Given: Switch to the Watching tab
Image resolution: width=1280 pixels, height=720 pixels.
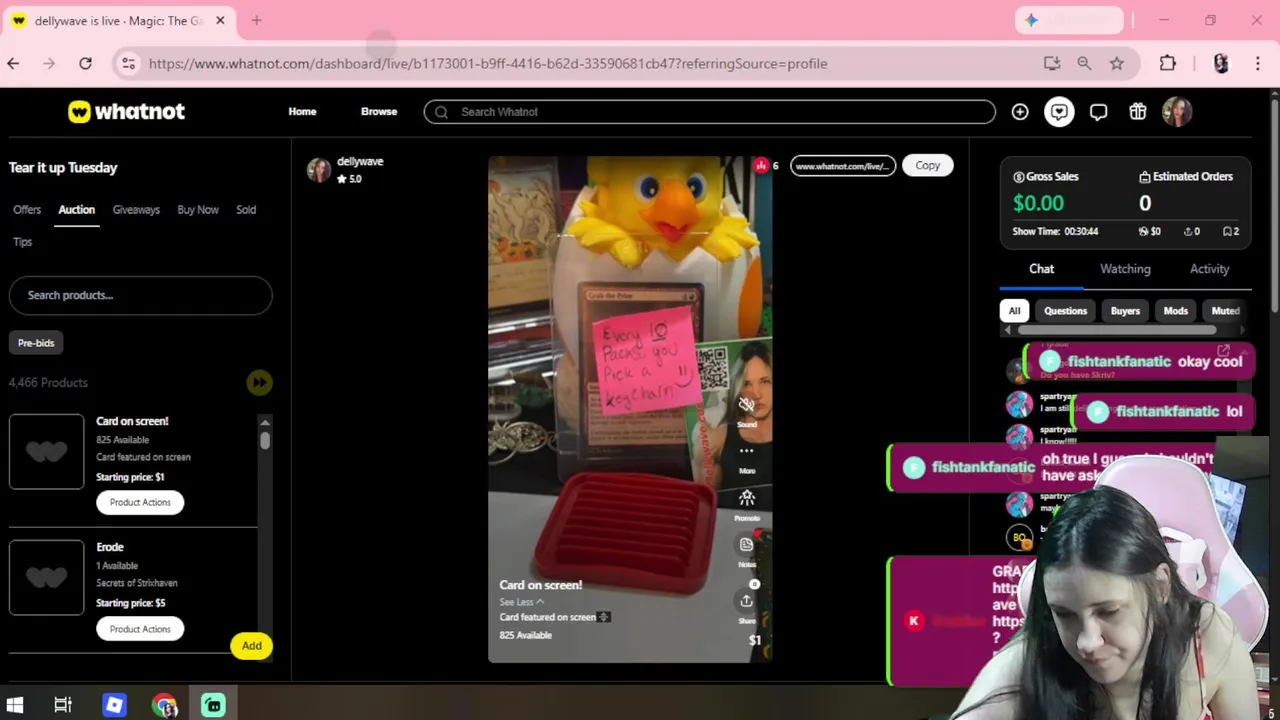Looking at the screenshot, I should pyautogui.click(x=1125, y=269).
